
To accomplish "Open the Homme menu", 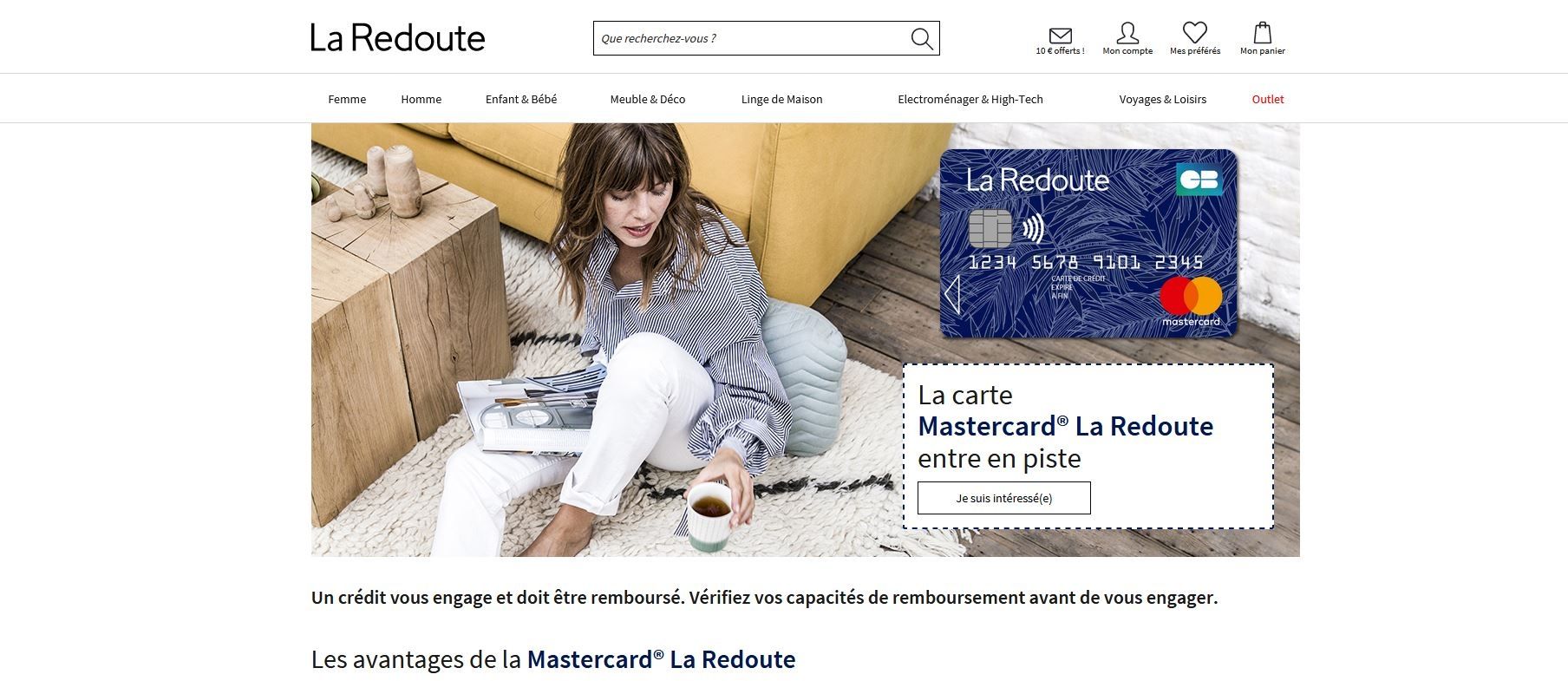I will (x=421, y=99).
